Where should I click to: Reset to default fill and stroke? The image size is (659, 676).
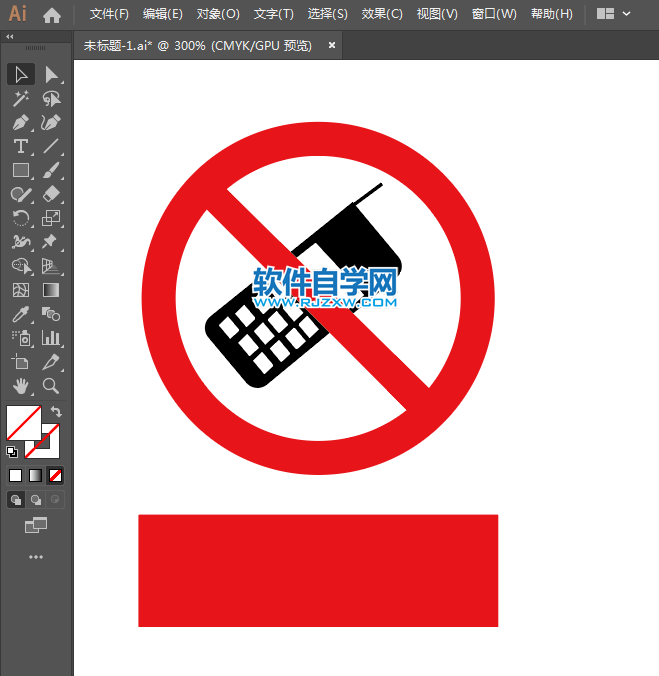coord(12,452)
